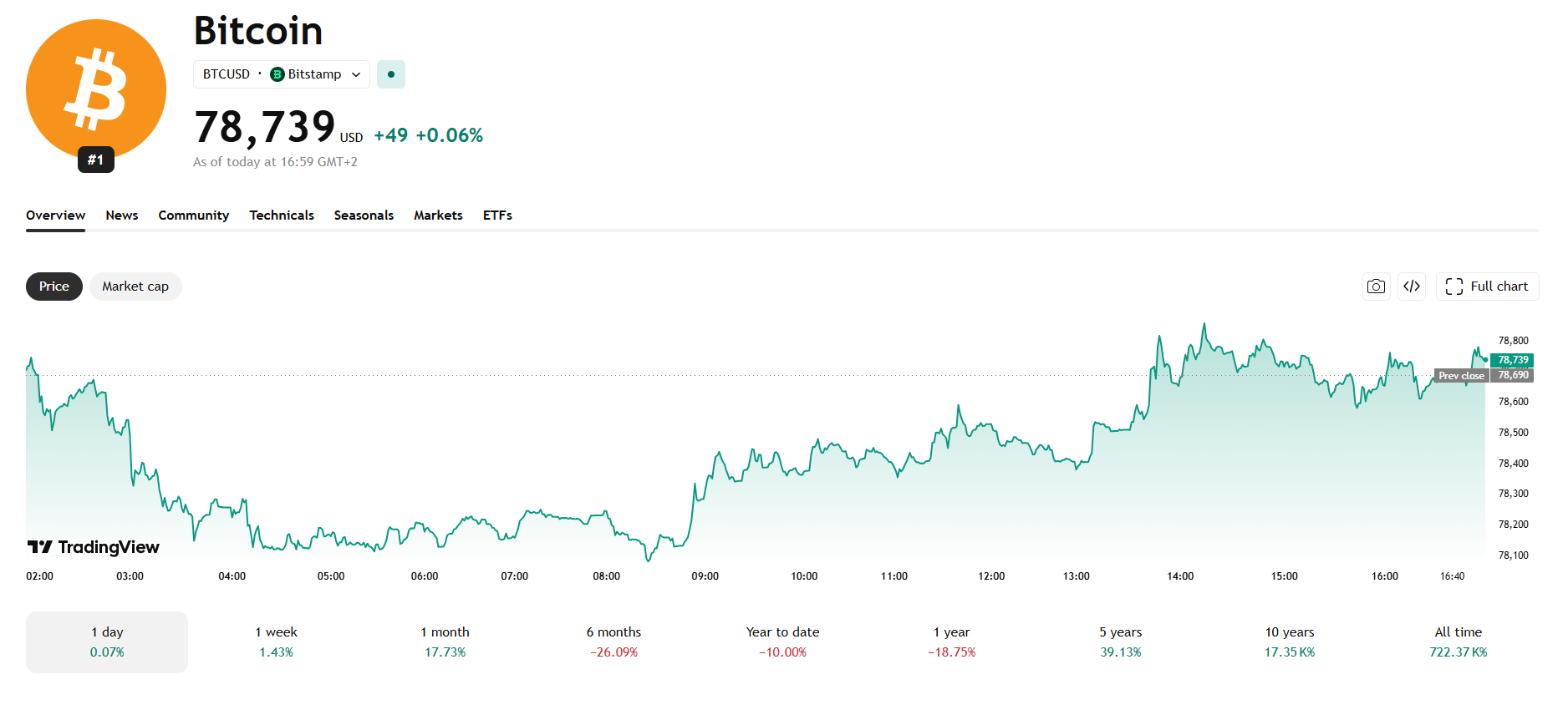This screenshot has height=705, width=1568.
Task: Select the 5 years range
Action: click(1121, 642)
